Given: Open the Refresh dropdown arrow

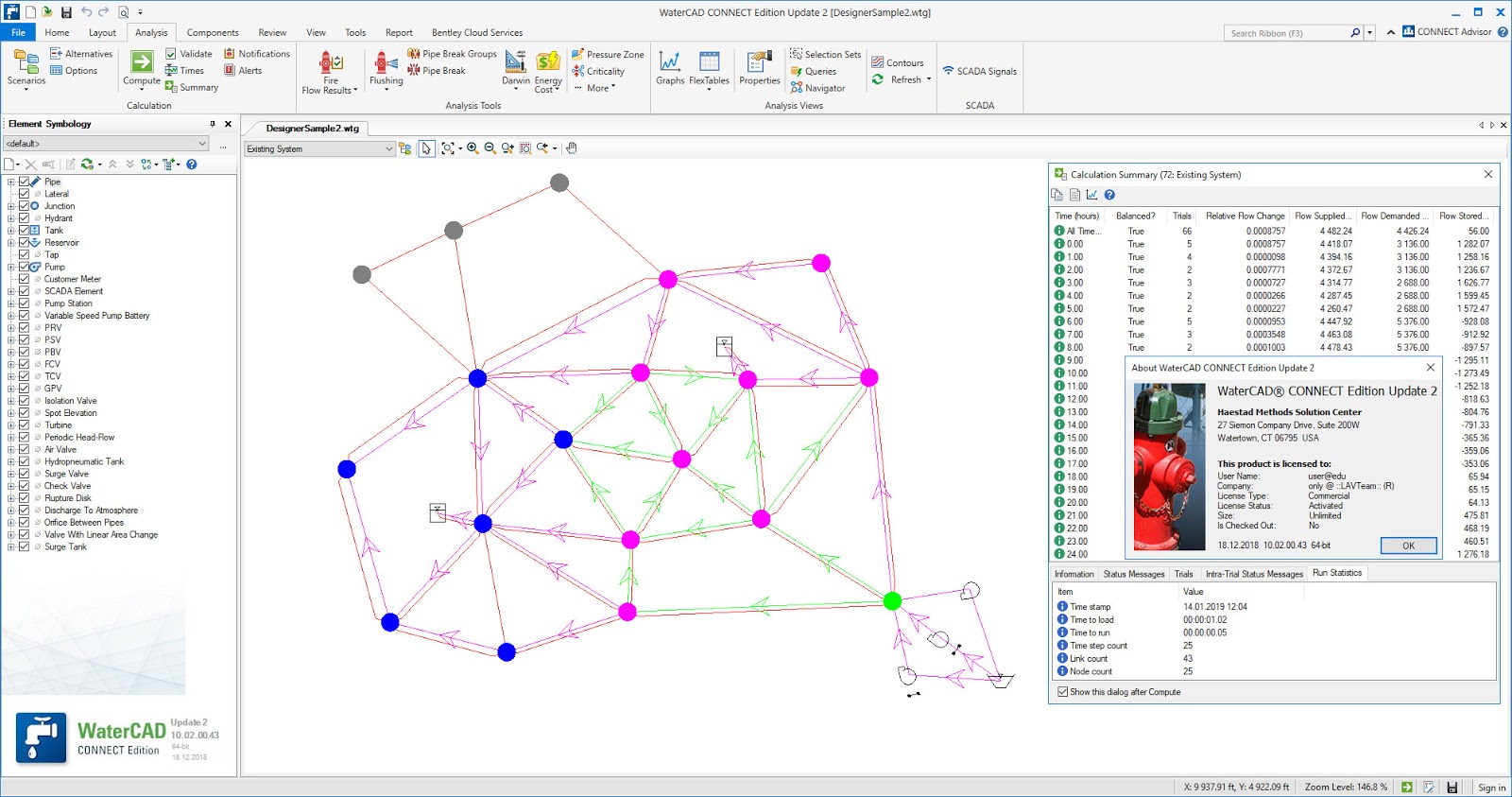Looking at the screenshot, I should click(929, 79).
